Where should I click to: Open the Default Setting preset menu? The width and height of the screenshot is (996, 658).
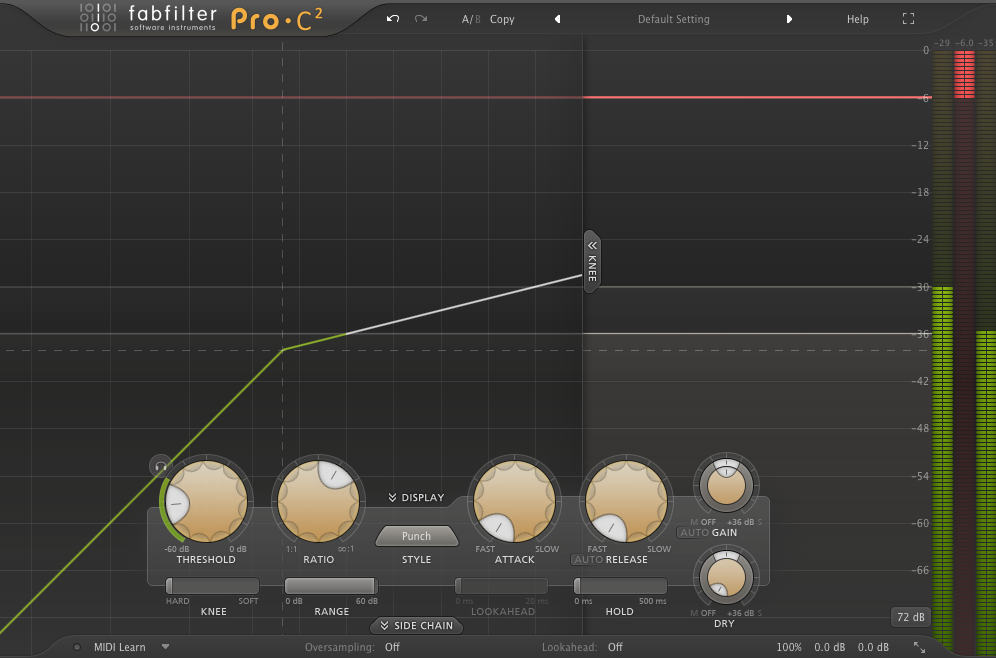click(673, 19)
